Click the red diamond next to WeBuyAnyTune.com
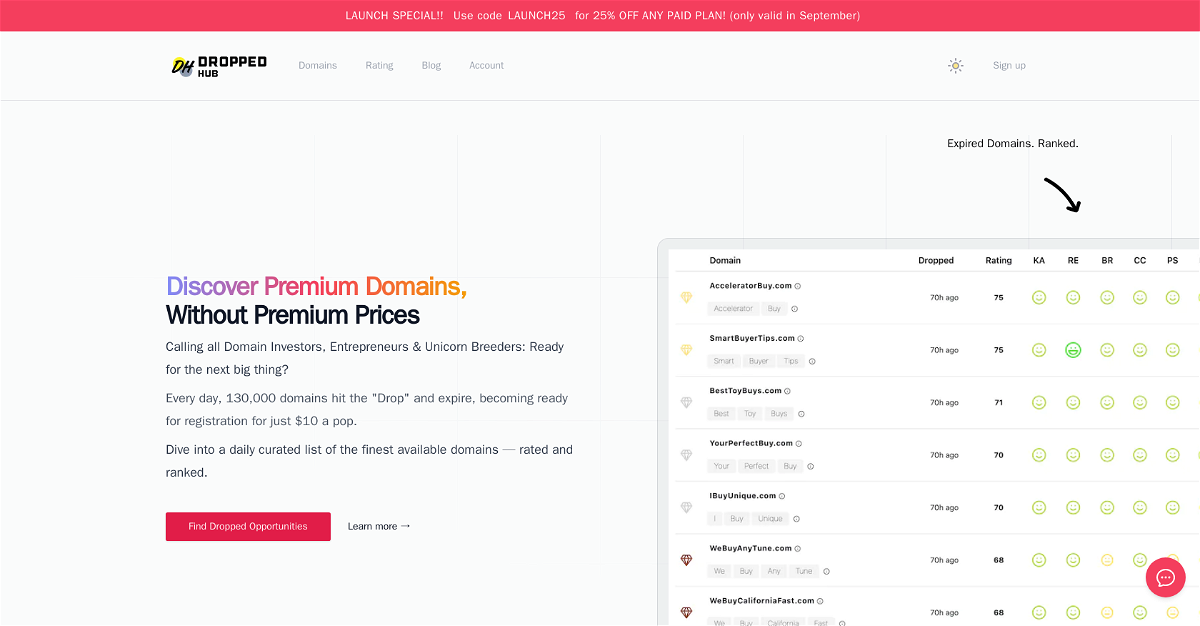This screenshot has height=626, width=1200. (686, 560)
